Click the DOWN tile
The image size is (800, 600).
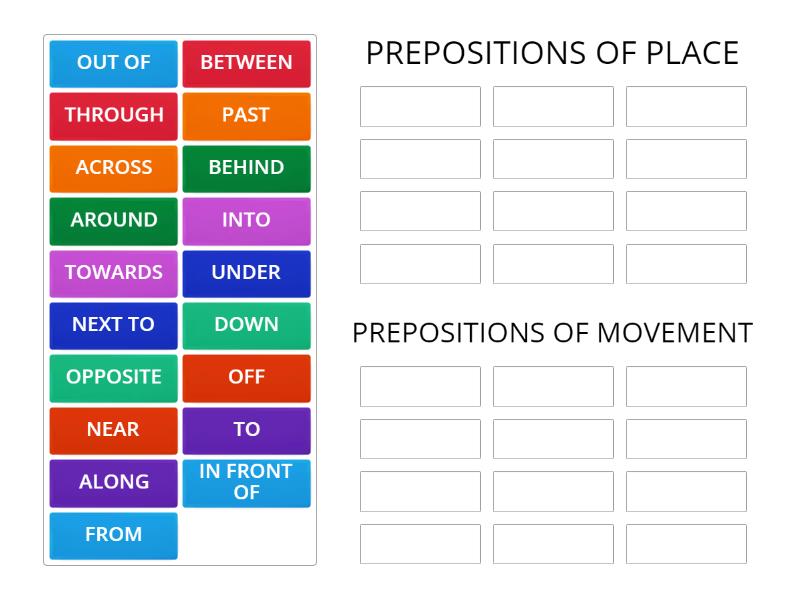coord(246,325)
